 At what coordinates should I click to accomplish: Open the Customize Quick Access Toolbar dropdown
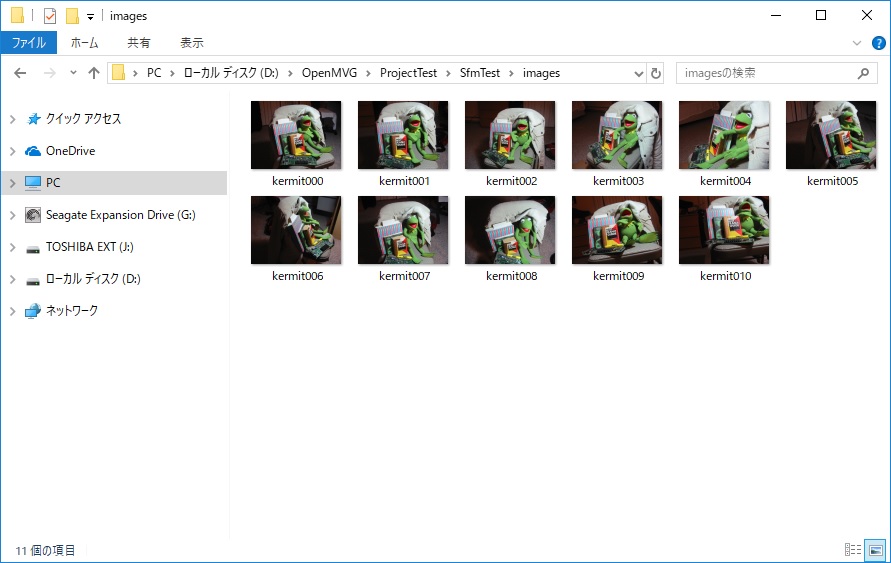90,16
